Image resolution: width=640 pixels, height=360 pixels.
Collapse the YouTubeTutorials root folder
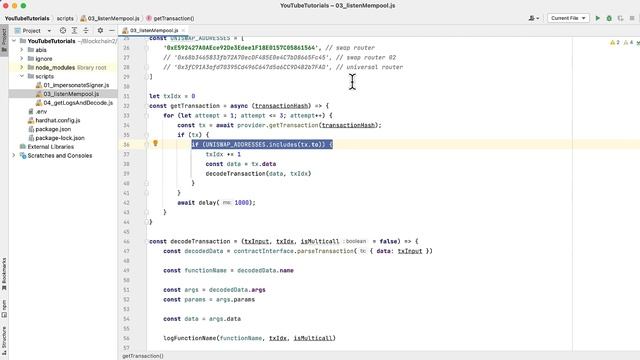(14, 41)
